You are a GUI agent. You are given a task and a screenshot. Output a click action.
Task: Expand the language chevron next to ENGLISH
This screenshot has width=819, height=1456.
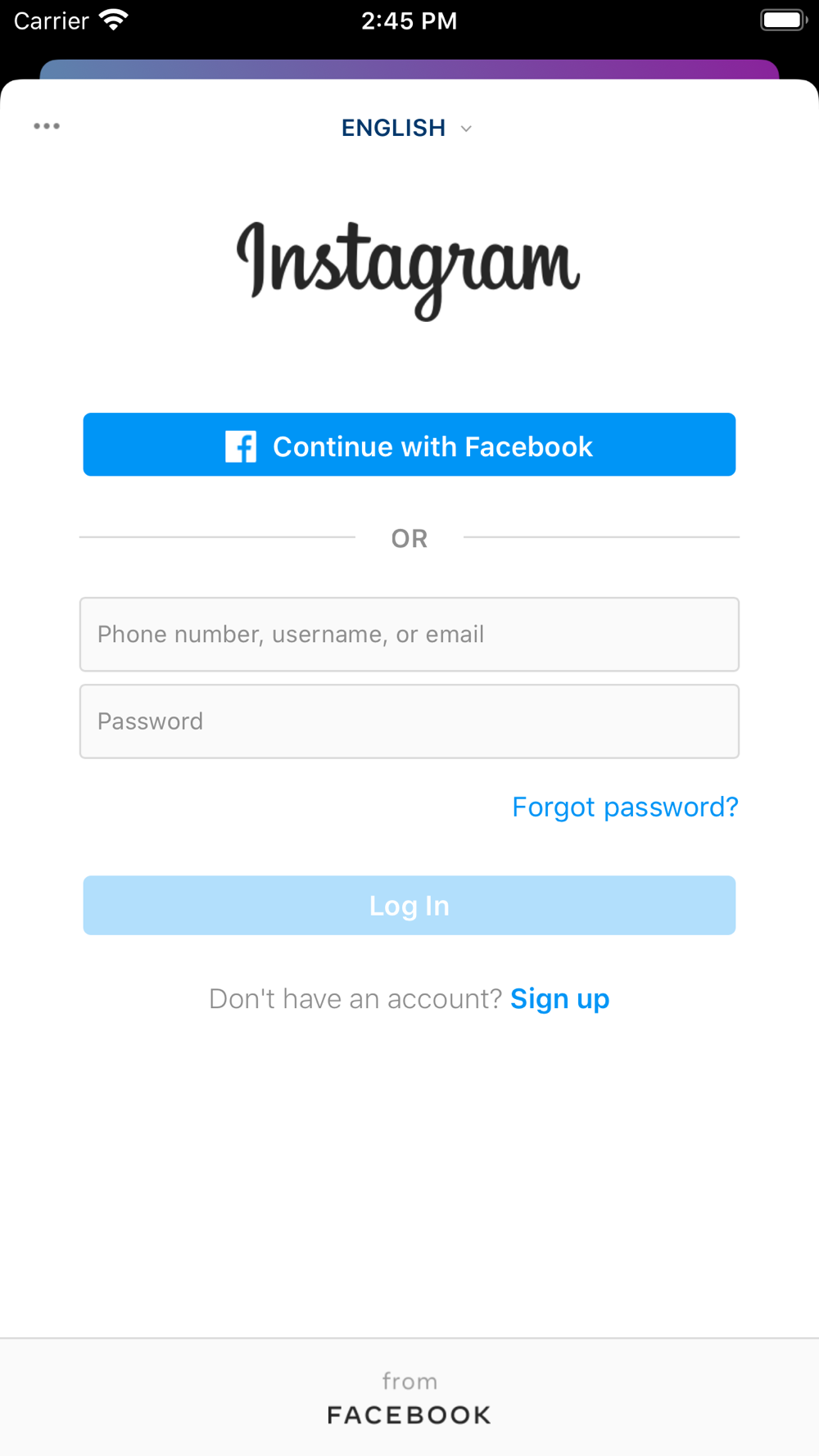[x=466, y=129]
